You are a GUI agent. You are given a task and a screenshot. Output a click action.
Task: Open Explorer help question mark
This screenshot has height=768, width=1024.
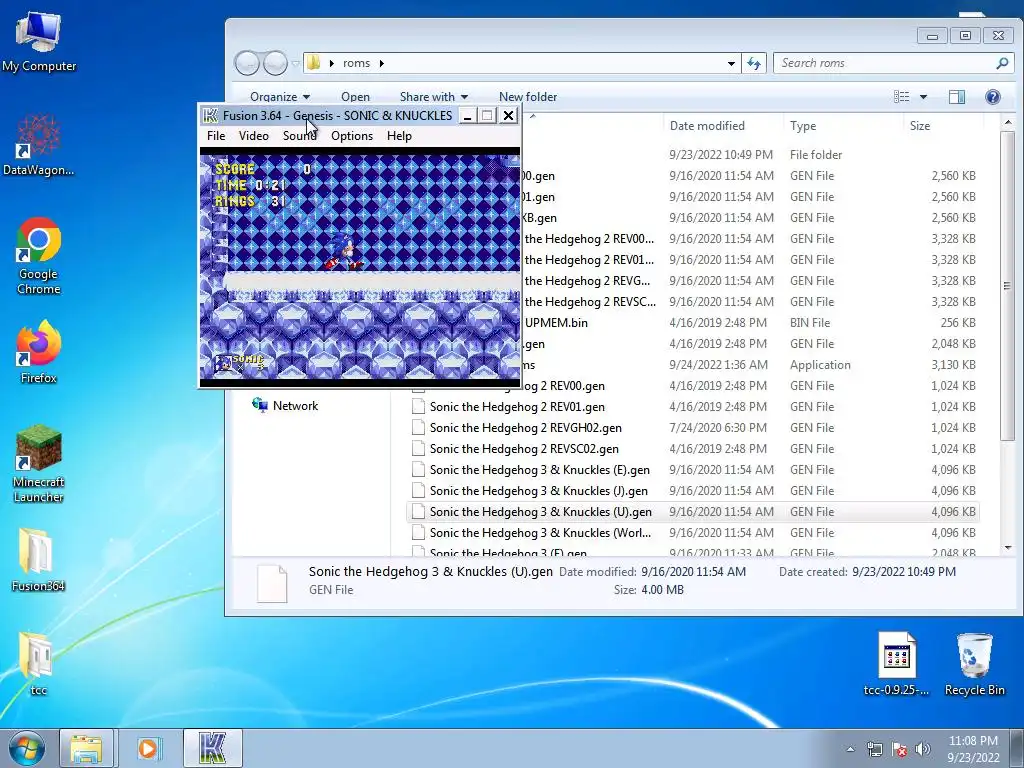pos(993,97)
